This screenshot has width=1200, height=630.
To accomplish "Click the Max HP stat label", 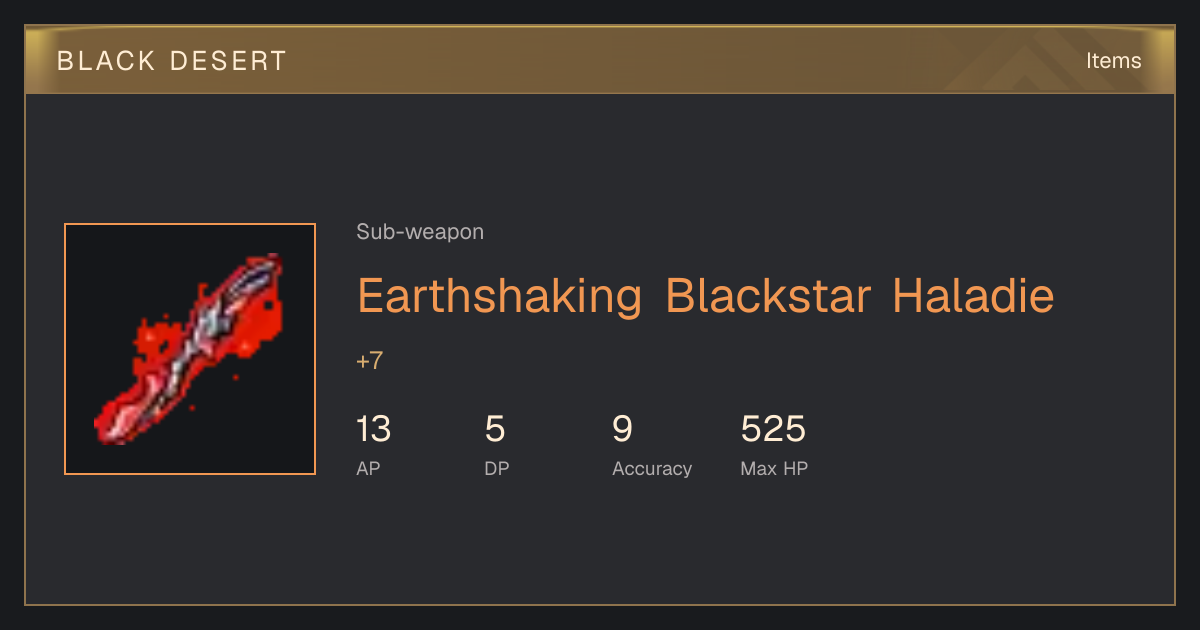I will (774, 468).
